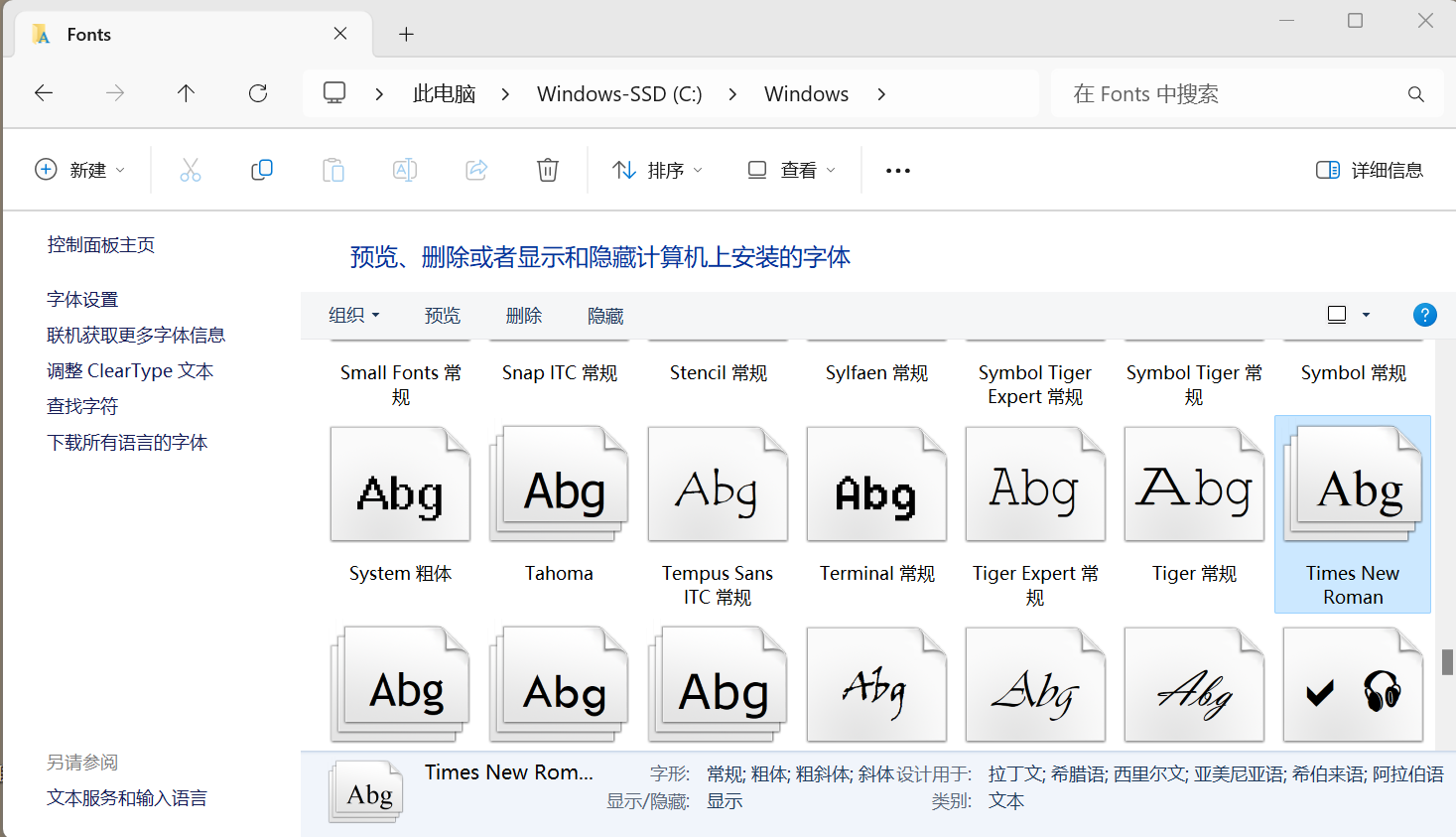This screenshot has height=837, width=1456.
Task: Click the vertical scrollbar thumb
Action: (1447, 662)
